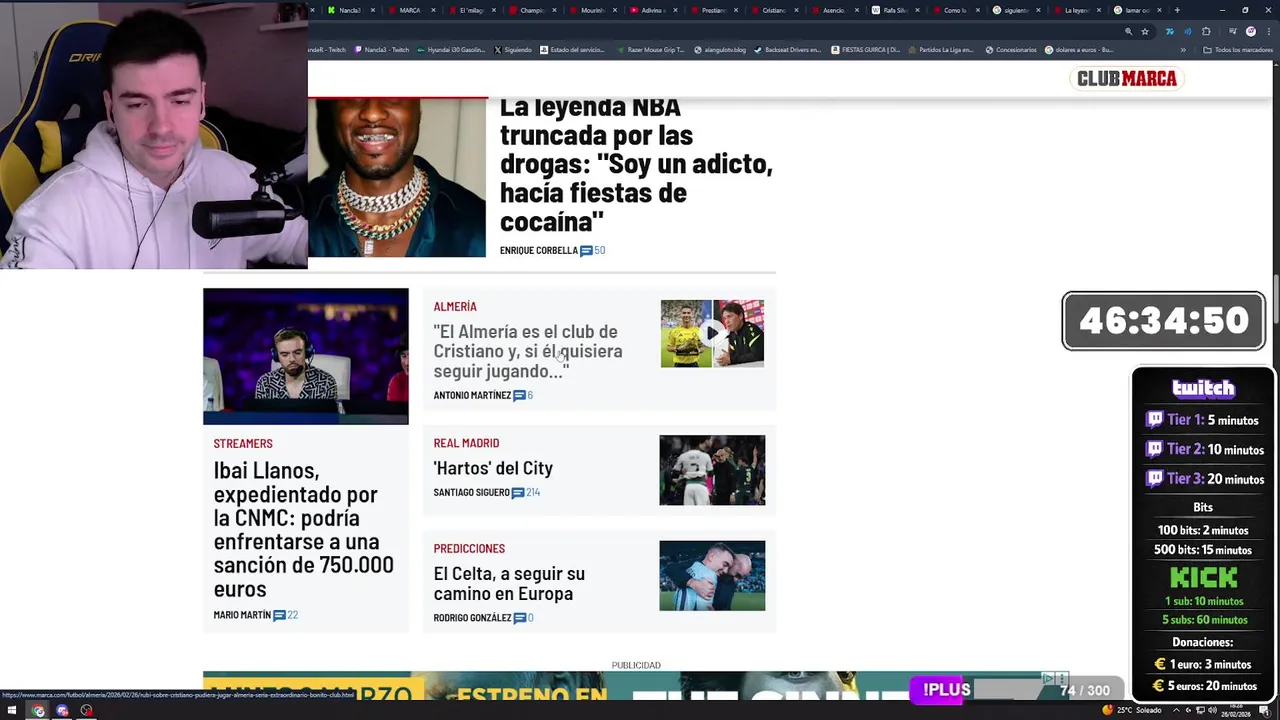Close the 'siguiente' Google tab

(1040, 10)
